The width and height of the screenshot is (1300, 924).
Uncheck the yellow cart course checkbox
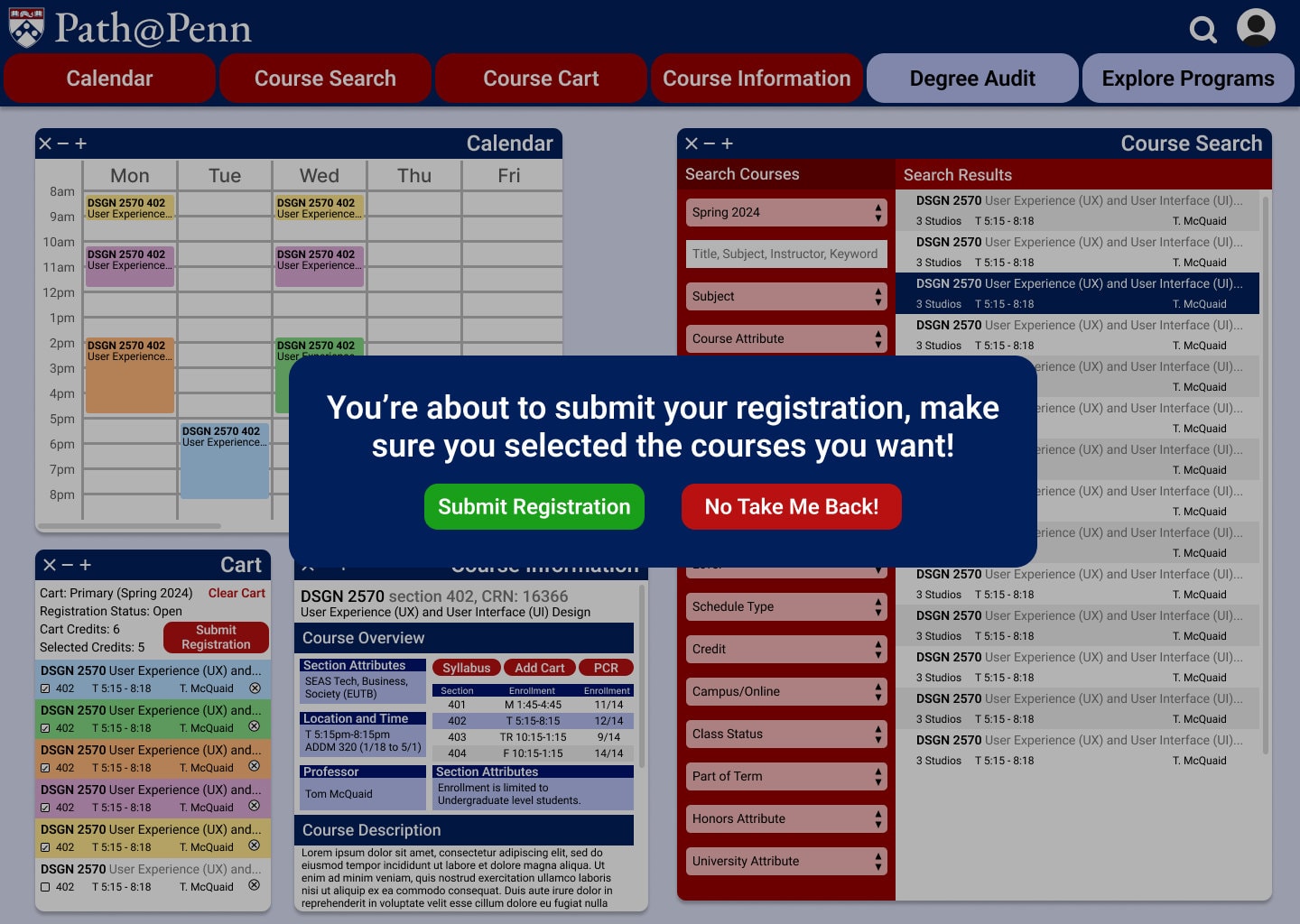click(x=45, y=847)
